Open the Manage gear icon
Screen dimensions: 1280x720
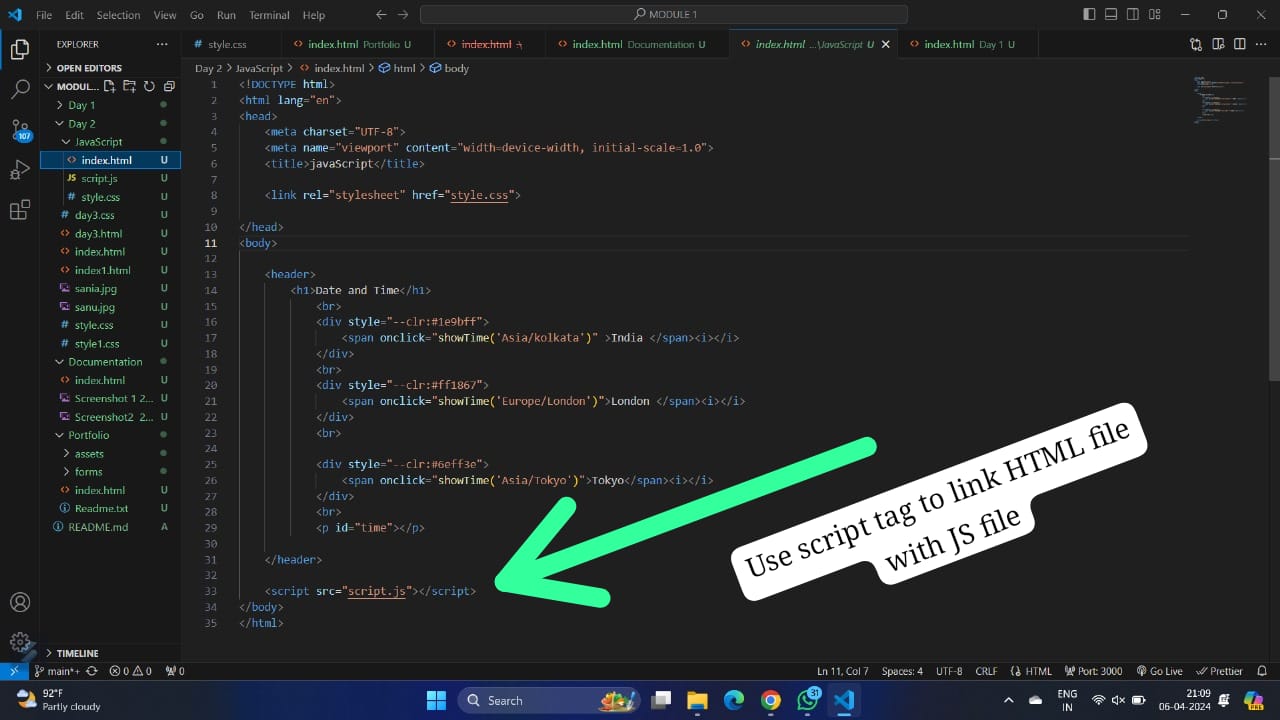(20, 642)
